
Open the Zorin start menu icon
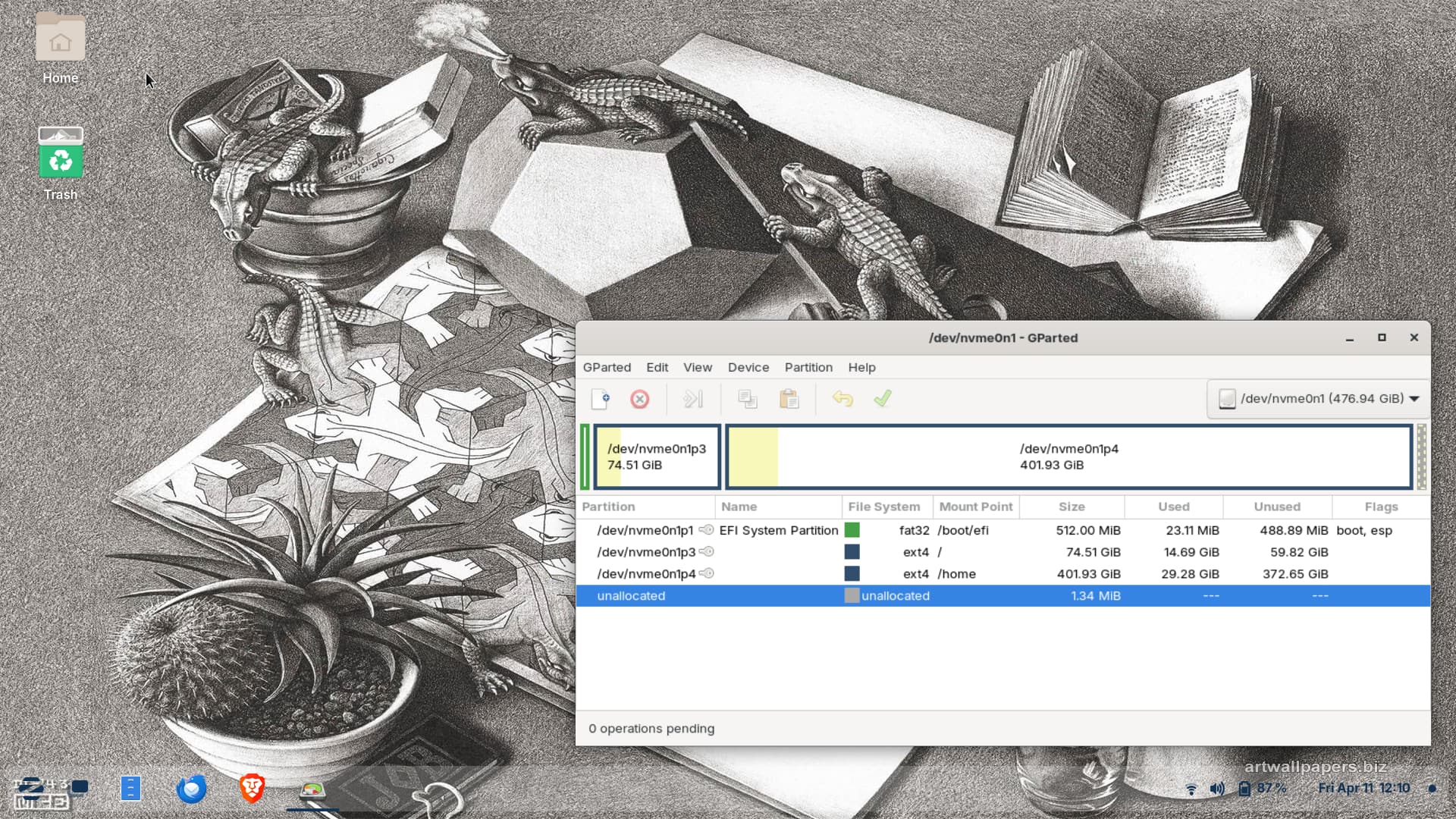(x=32, y=789)
